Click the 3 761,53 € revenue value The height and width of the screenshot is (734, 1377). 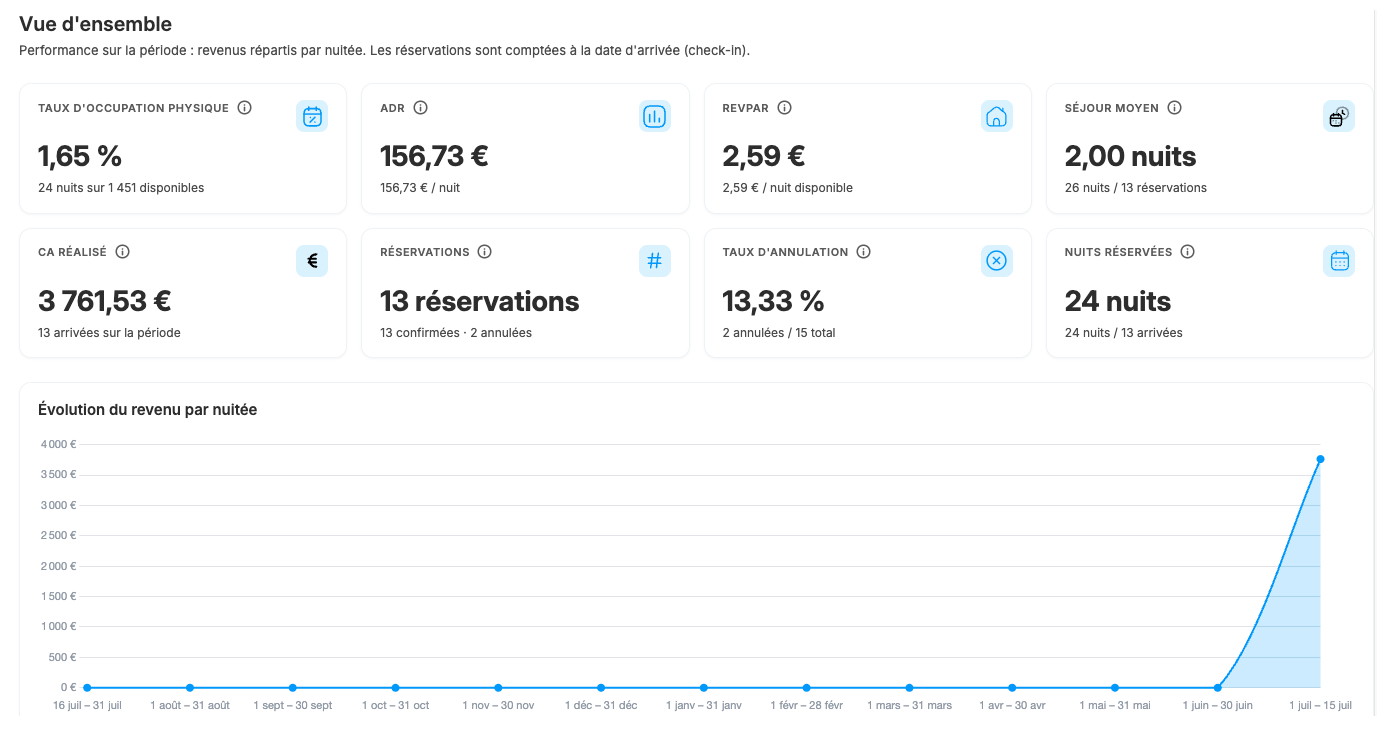[x=105, y=301]
